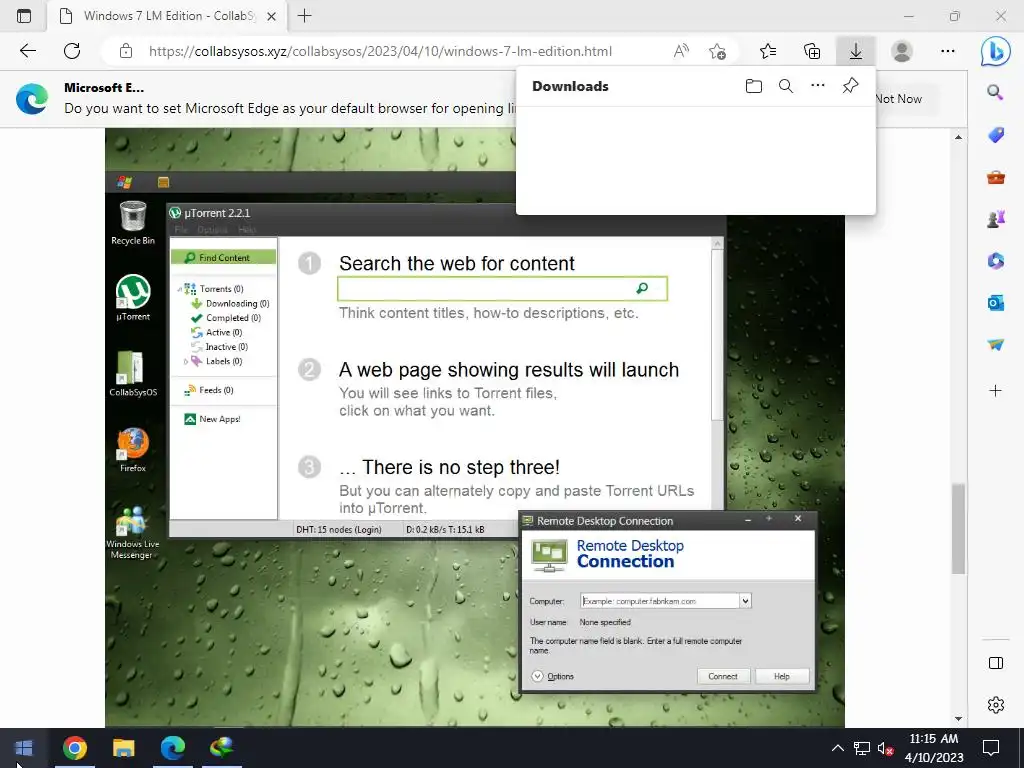1024x768 pixels.
Task: Open Edge Settings and more menu
Action: 948,51
